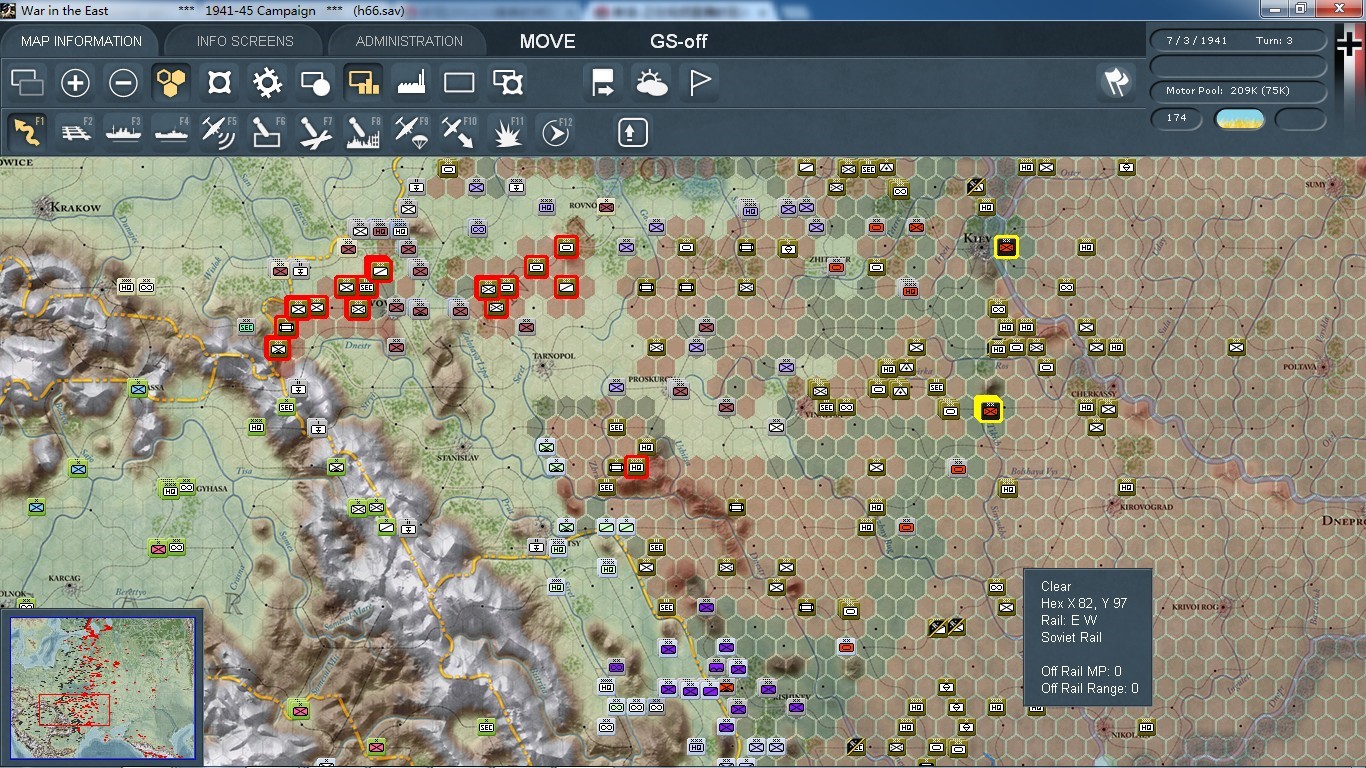Select F8 bomb city mode icon

point(363,132)
